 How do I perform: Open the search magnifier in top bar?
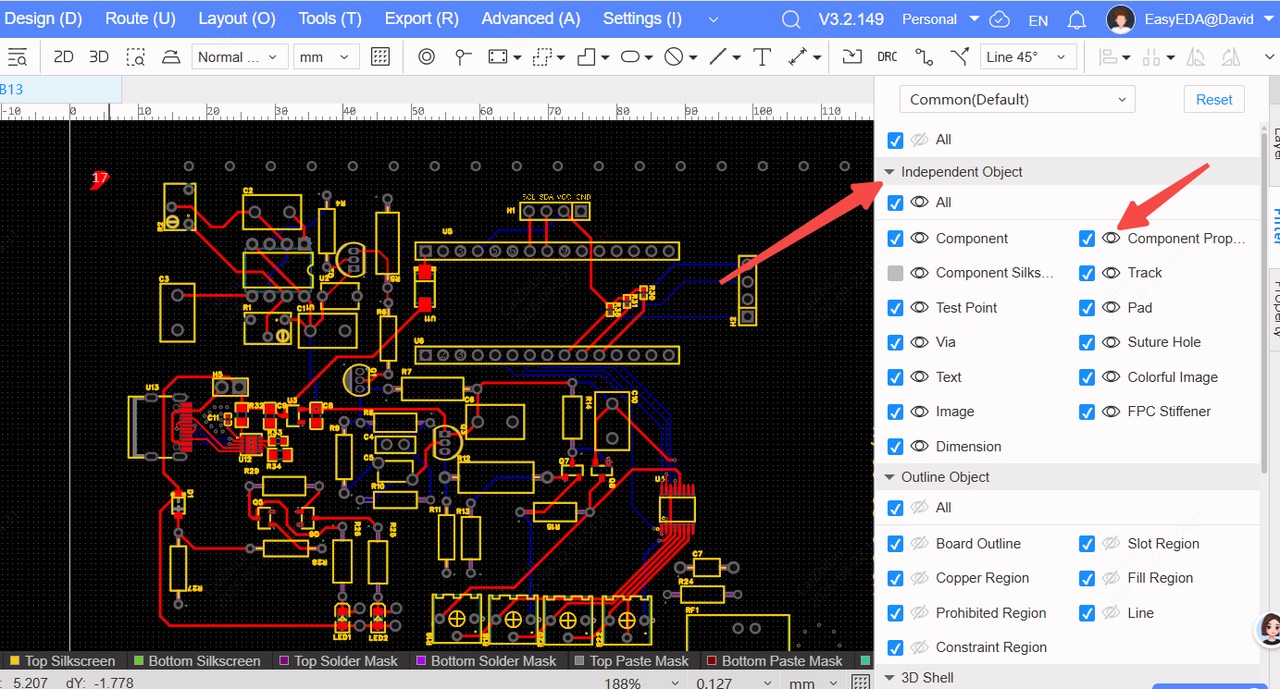(x=791, y=20)
